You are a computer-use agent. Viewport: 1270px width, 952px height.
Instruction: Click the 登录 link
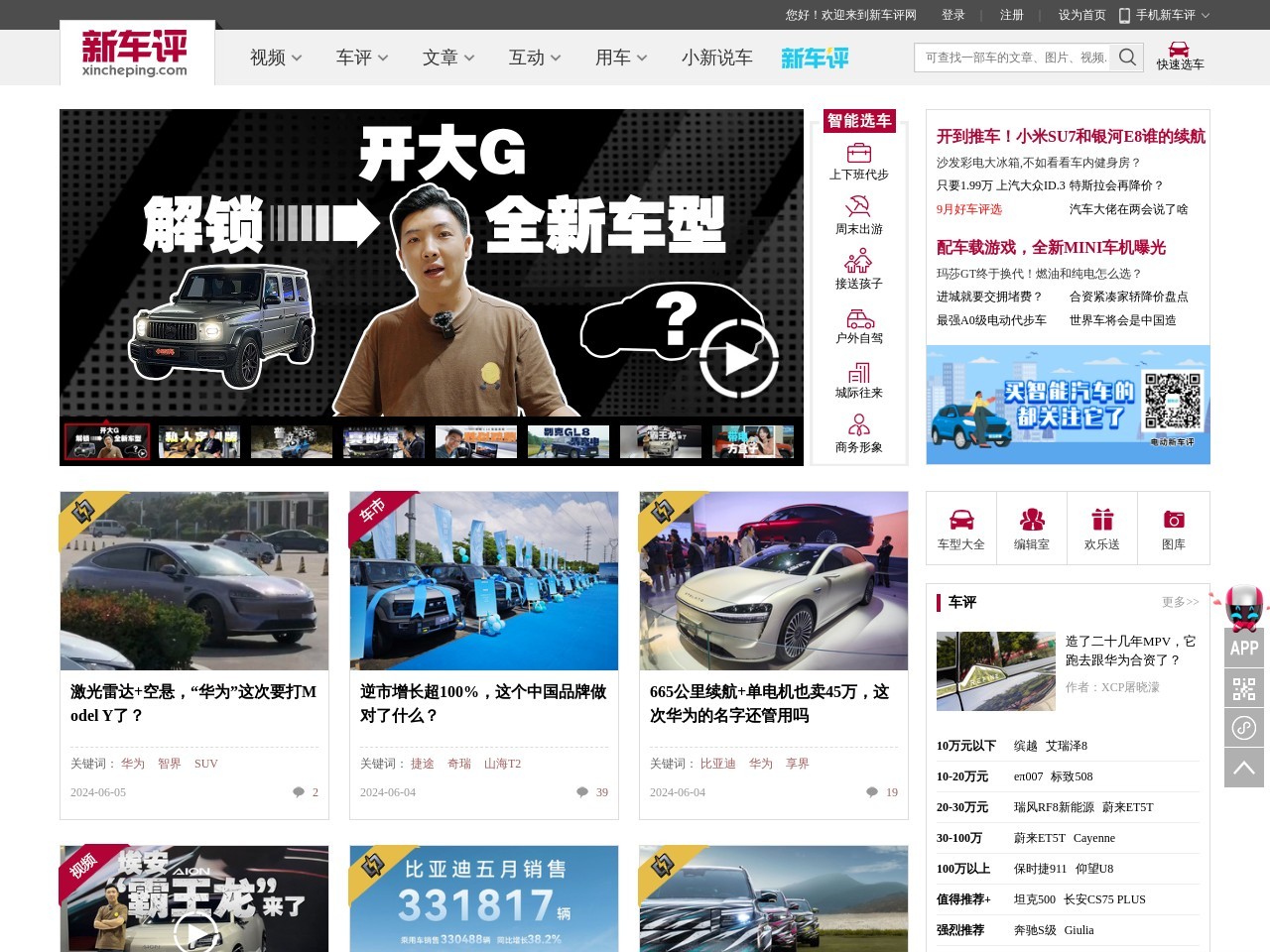pos(953,15)
